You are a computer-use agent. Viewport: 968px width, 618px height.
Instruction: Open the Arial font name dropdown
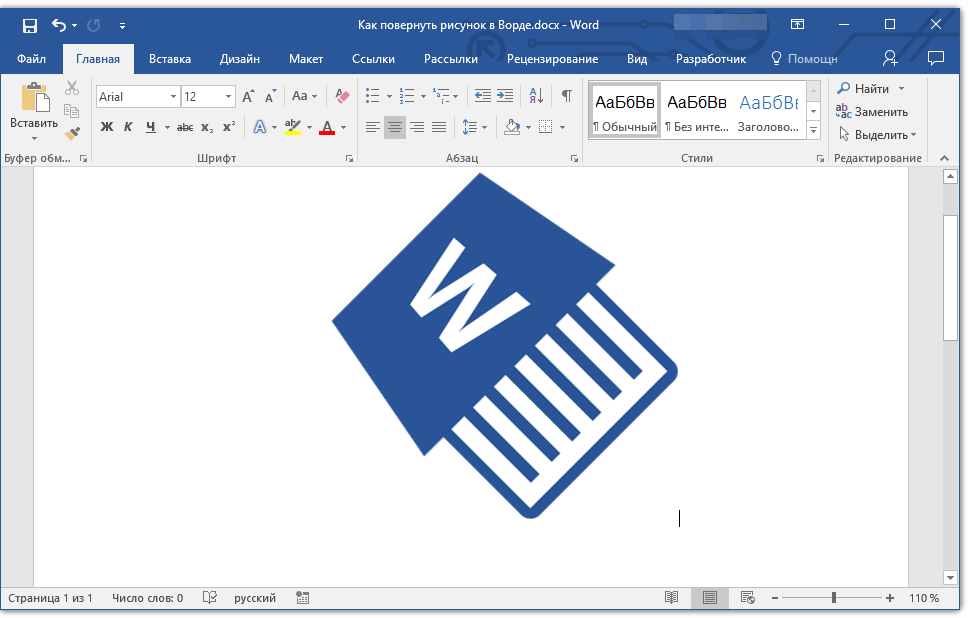point(173,97)
